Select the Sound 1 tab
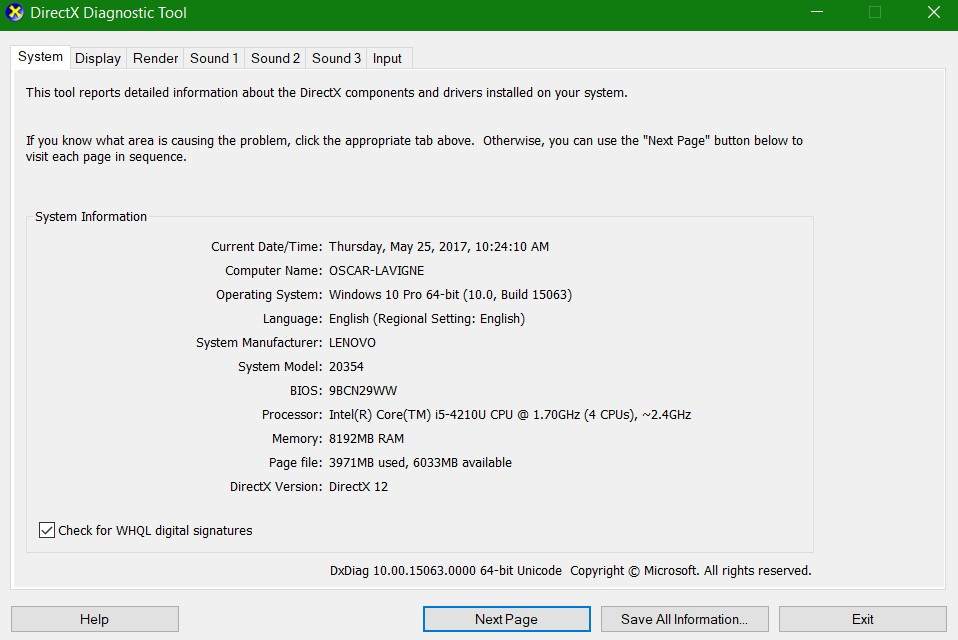Screen dimensions: 958x640 [214, 58]
